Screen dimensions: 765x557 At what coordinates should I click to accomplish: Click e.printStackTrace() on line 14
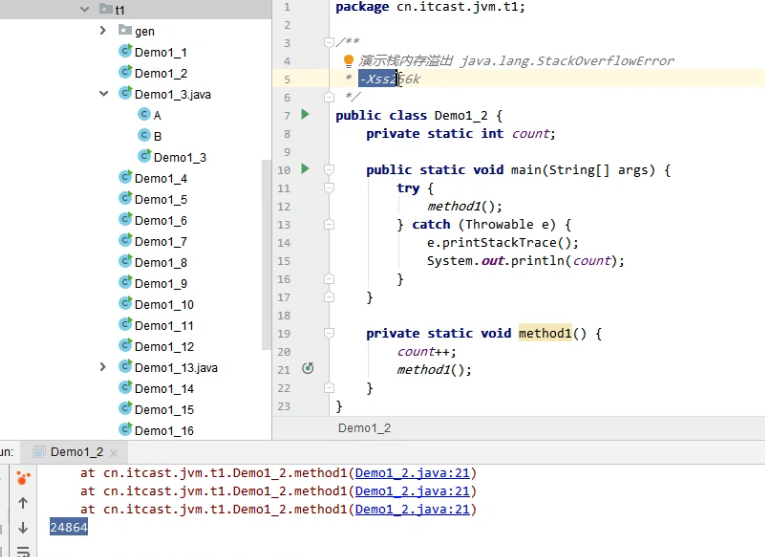pyautogui.click(x=503, y=242)
